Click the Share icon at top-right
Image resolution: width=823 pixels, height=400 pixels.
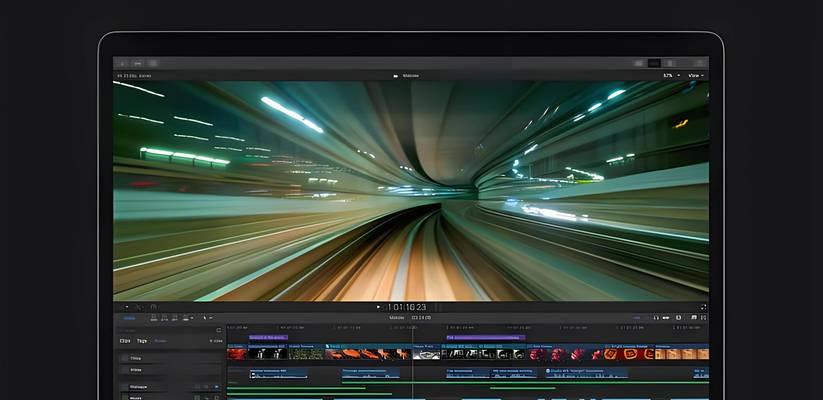click(700, 63)
